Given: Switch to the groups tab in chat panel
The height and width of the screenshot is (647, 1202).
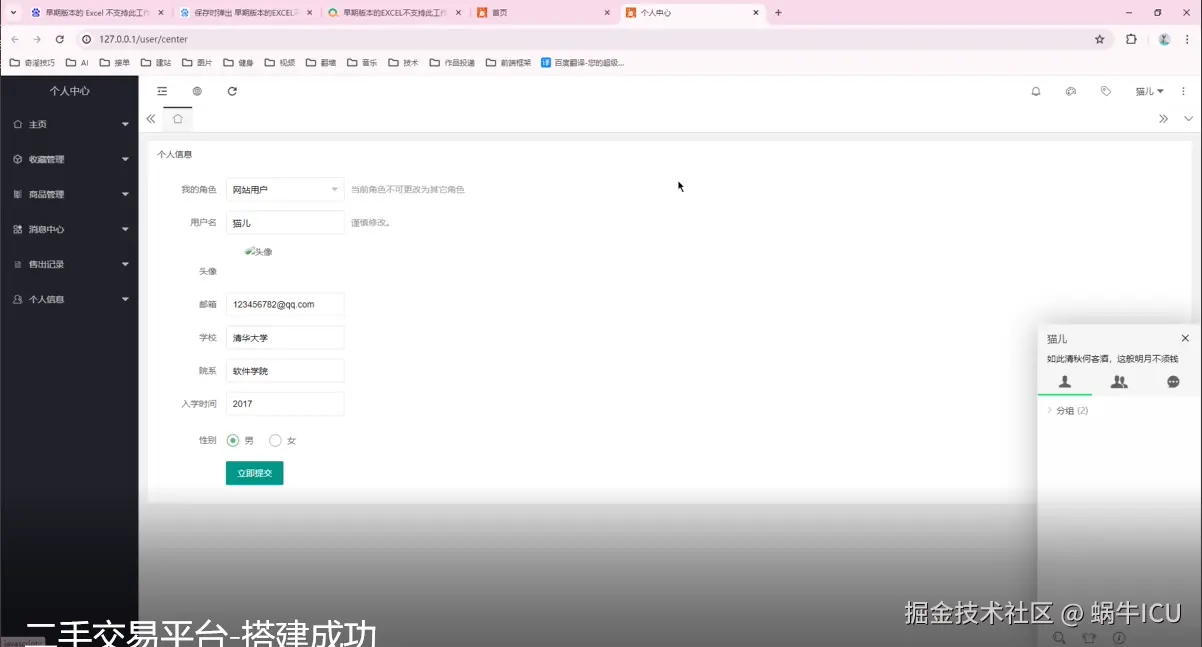Looking at the screenshot, I should tap(1119, 382).
